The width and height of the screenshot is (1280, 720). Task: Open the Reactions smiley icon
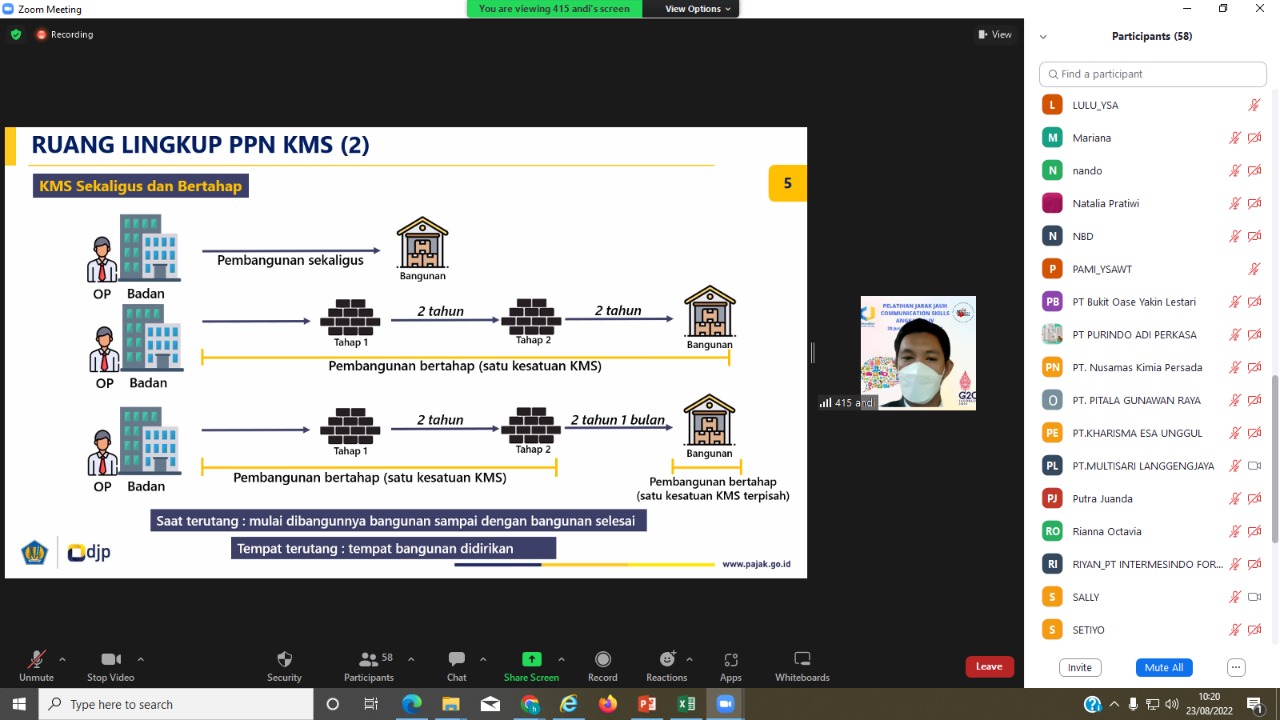pos(667,660)
